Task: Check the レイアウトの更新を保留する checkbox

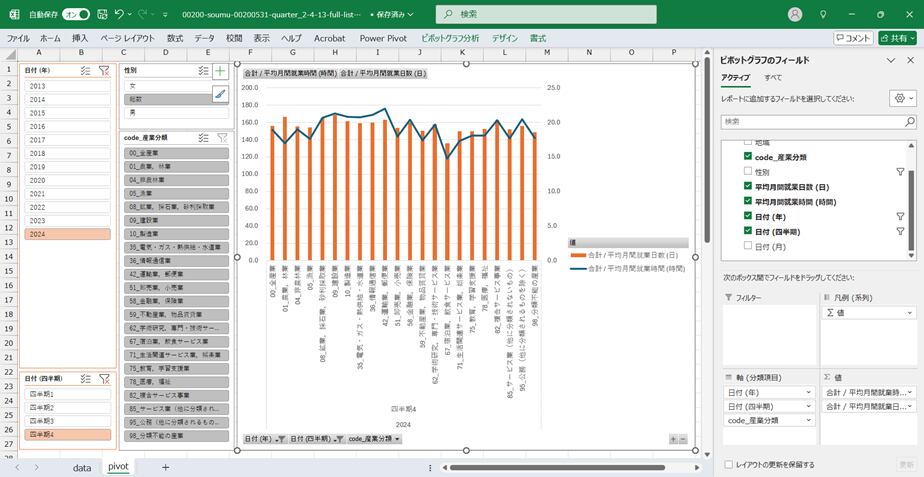Action: click(x=728, y=464)
